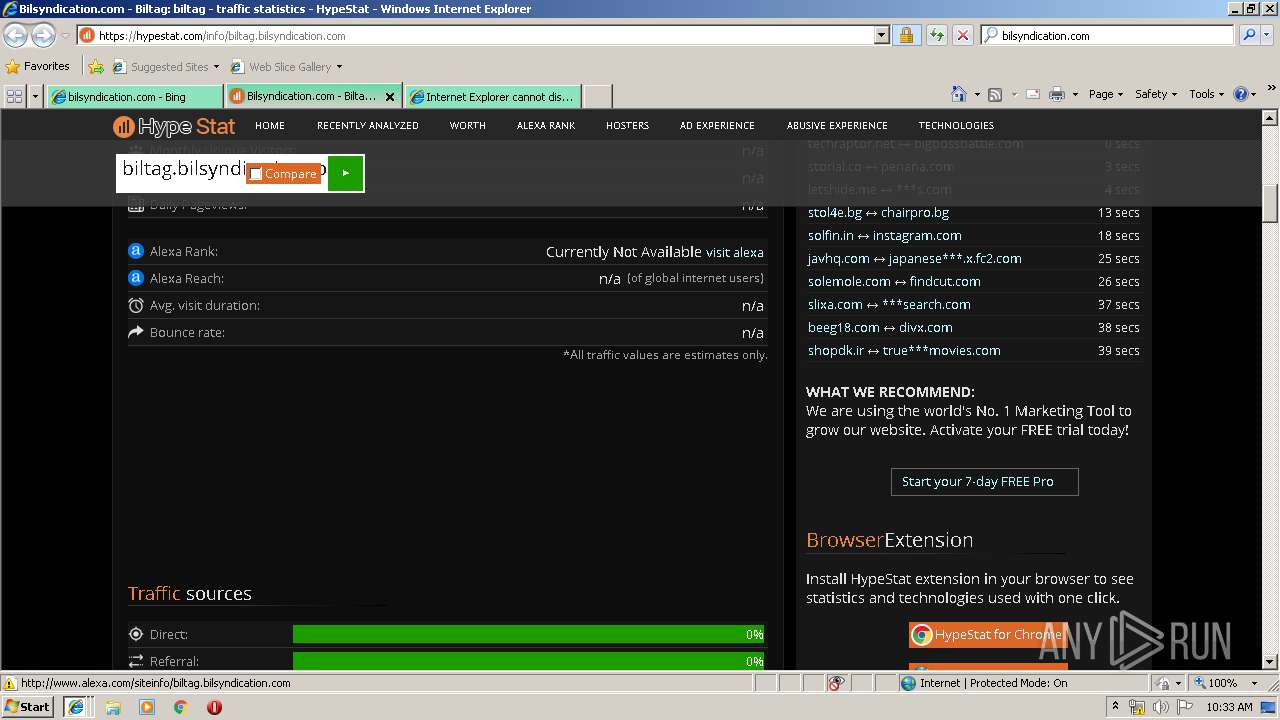Go forward with the browser Forward arrow

43,36
